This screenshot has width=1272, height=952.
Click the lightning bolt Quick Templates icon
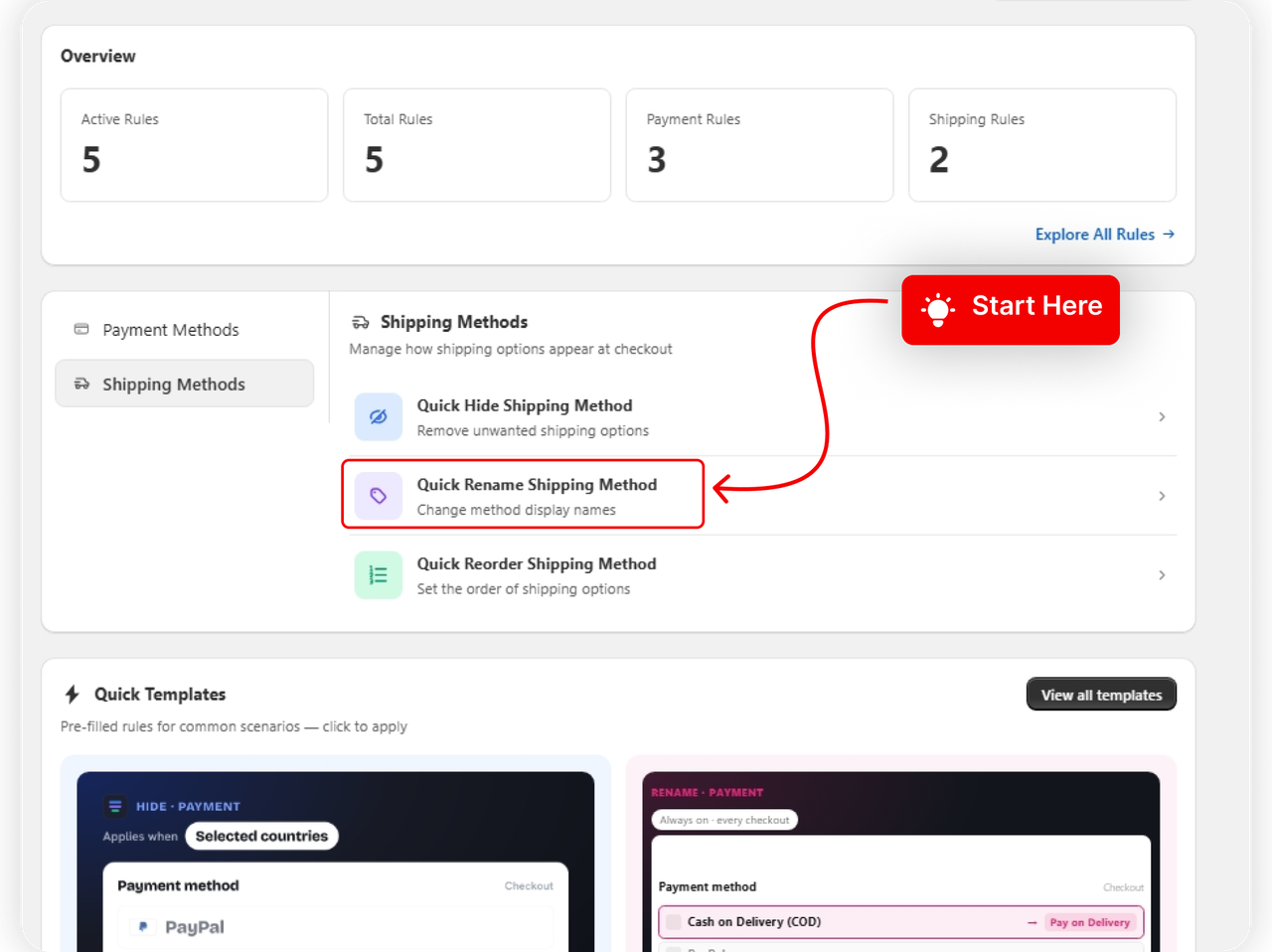[x=72, y=694]
